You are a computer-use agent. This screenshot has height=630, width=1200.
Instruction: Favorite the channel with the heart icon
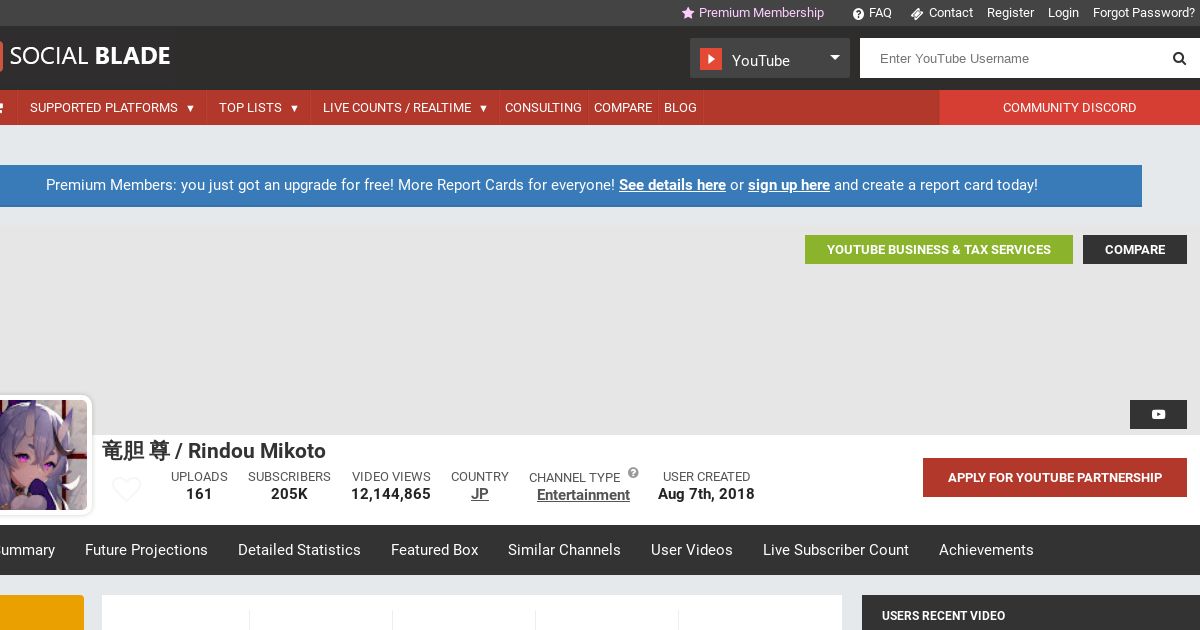point(126,489)
